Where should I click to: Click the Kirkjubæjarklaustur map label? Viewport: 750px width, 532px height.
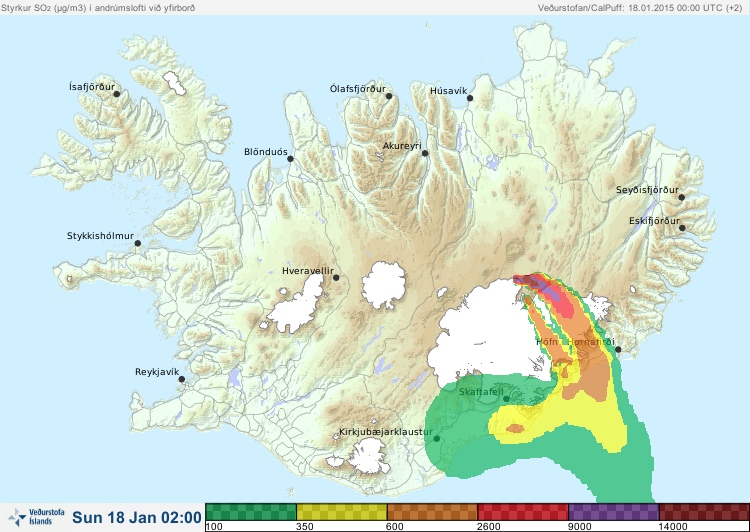click(386, 432)
